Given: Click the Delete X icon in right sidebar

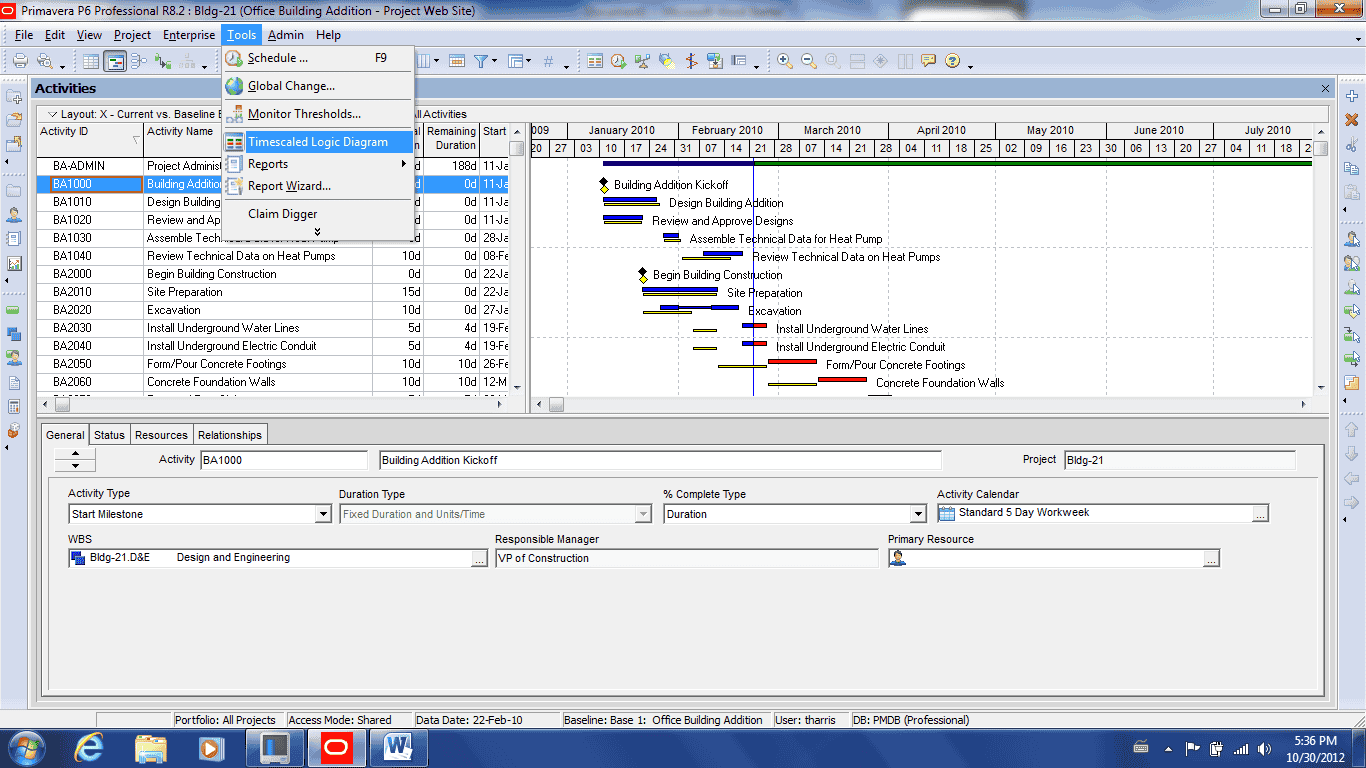Looking at the screenshot, I should (1352, 120).
